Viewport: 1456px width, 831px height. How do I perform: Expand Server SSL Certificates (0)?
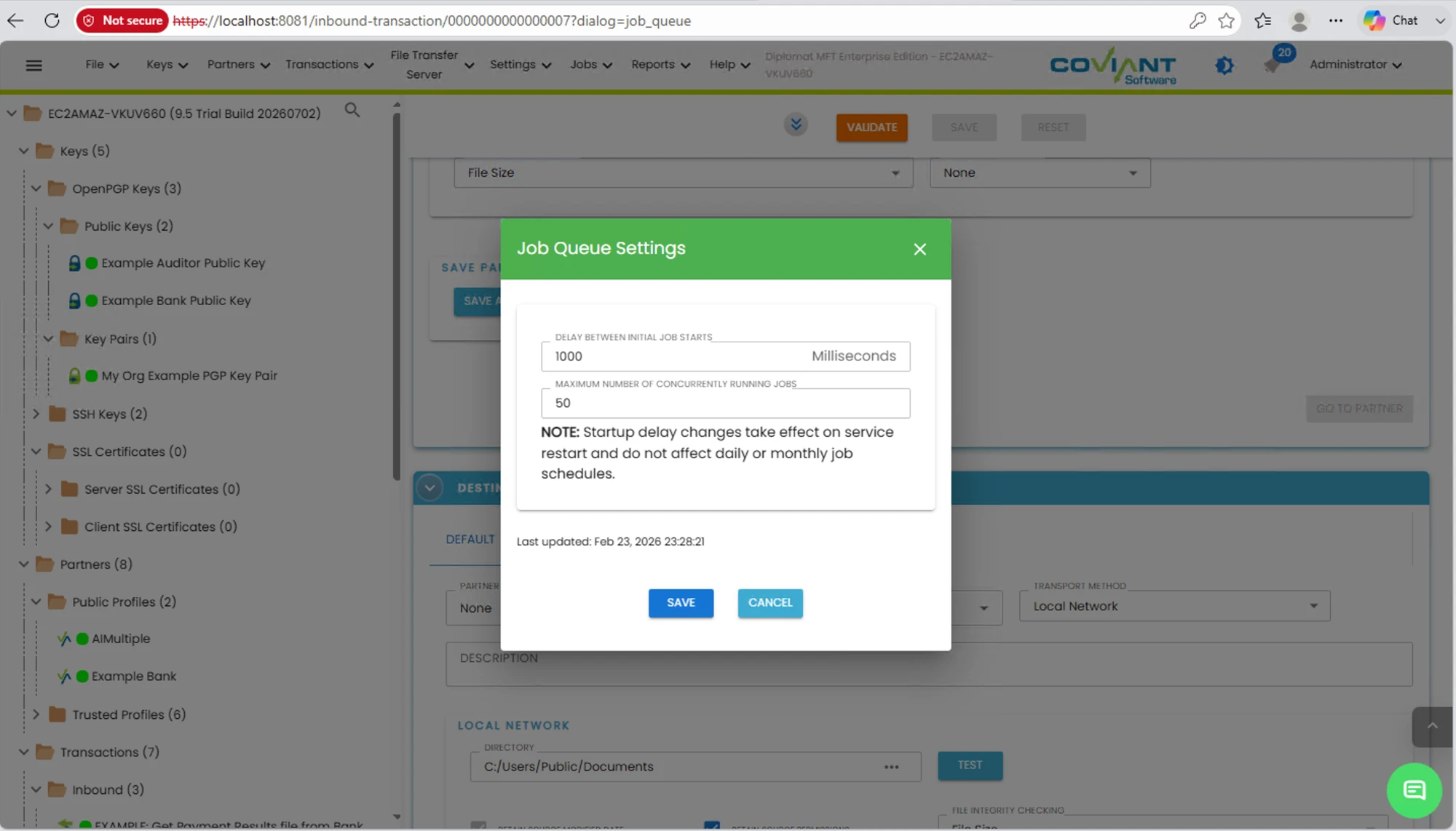[x=48, y=489]
